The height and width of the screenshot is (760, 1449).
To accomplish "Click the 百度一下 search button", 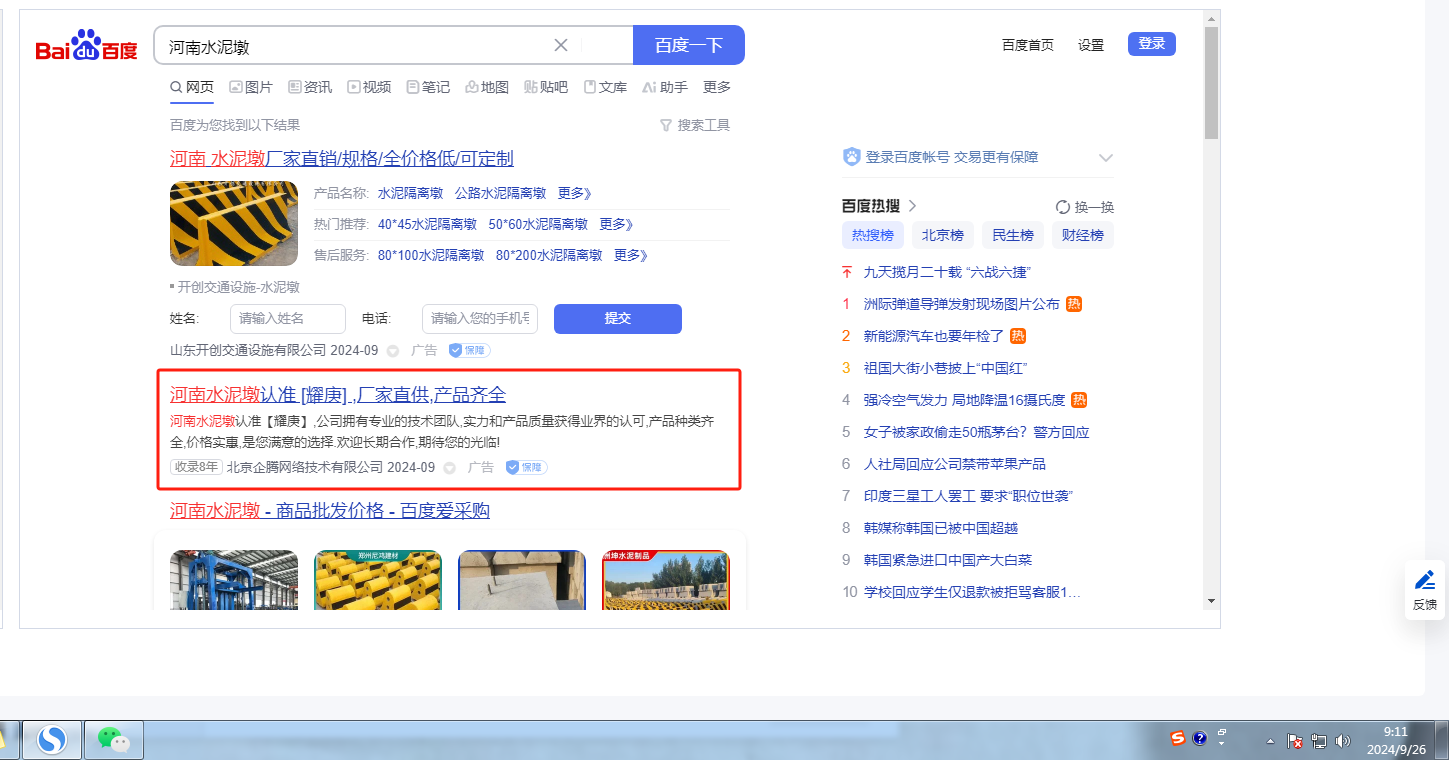I will [x=689, y=45].
